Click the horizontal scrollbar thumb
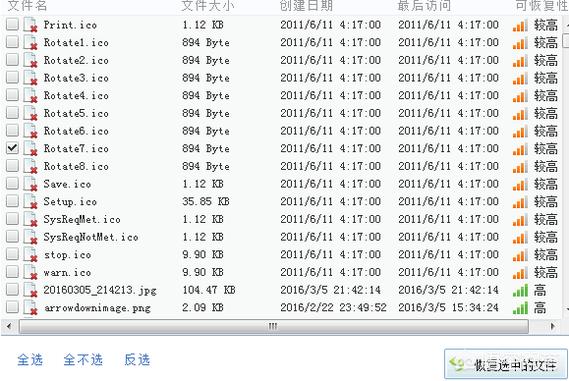Image resolution: width=569 pixels, height=381 pixels. coord(274,326)
